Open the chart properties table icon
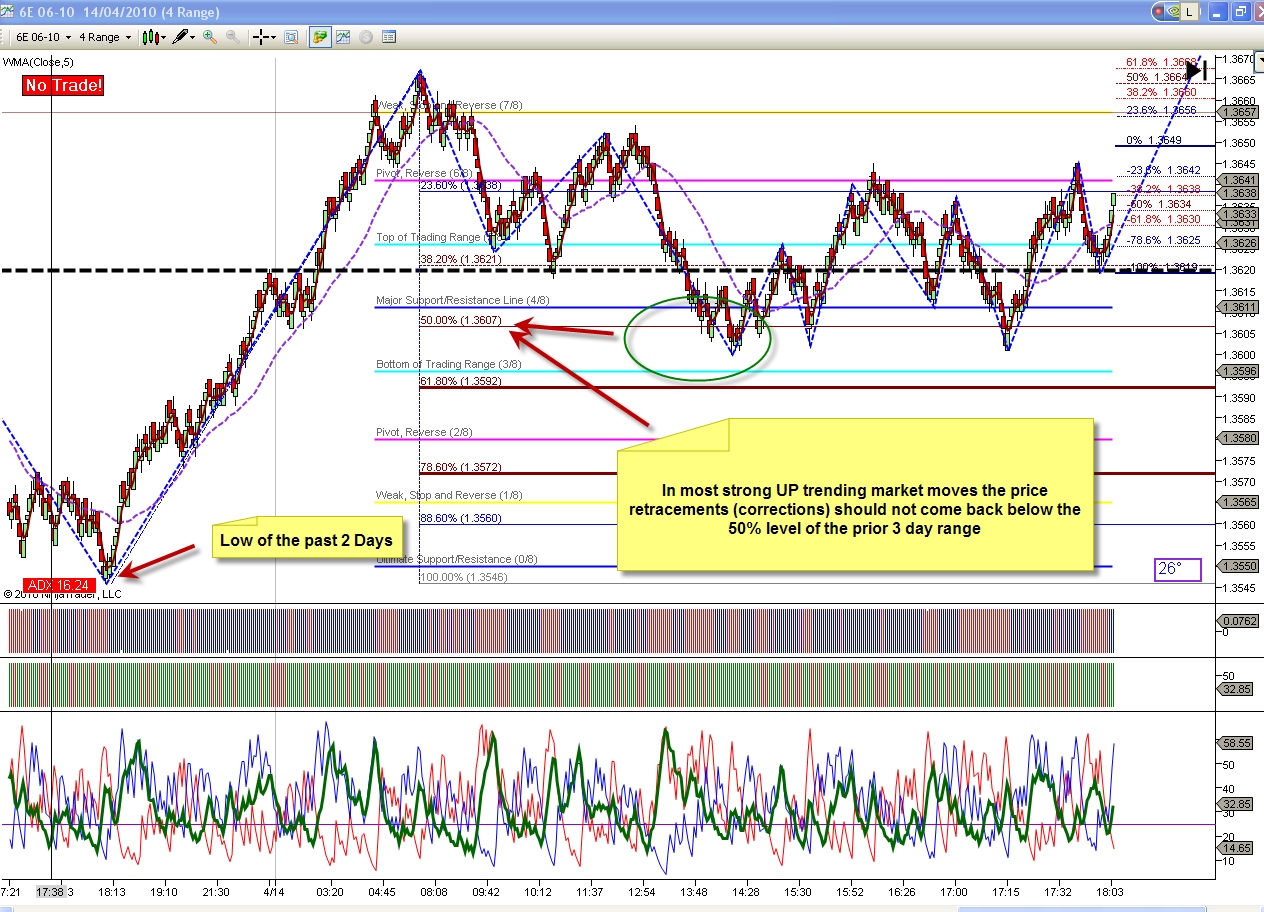Image resolution: width=1264 pixels, height=912 pixels. click(x=389, y=37)
